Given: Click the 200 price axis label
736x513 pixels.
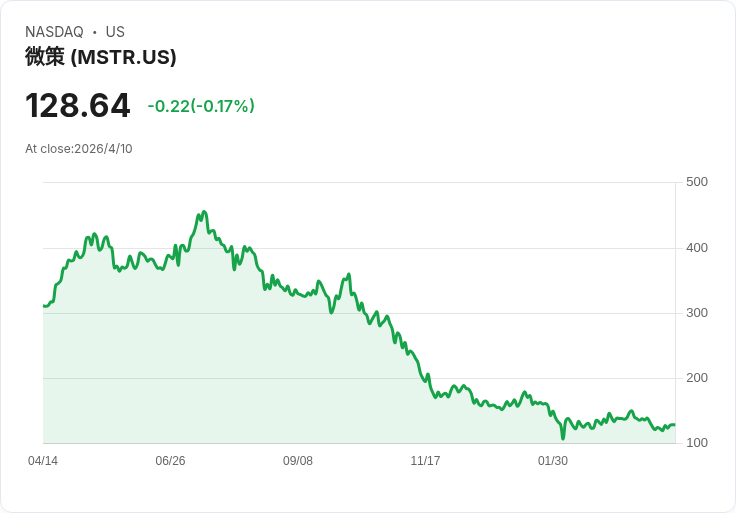Looking at the screenshot, I should pos(697,378).
